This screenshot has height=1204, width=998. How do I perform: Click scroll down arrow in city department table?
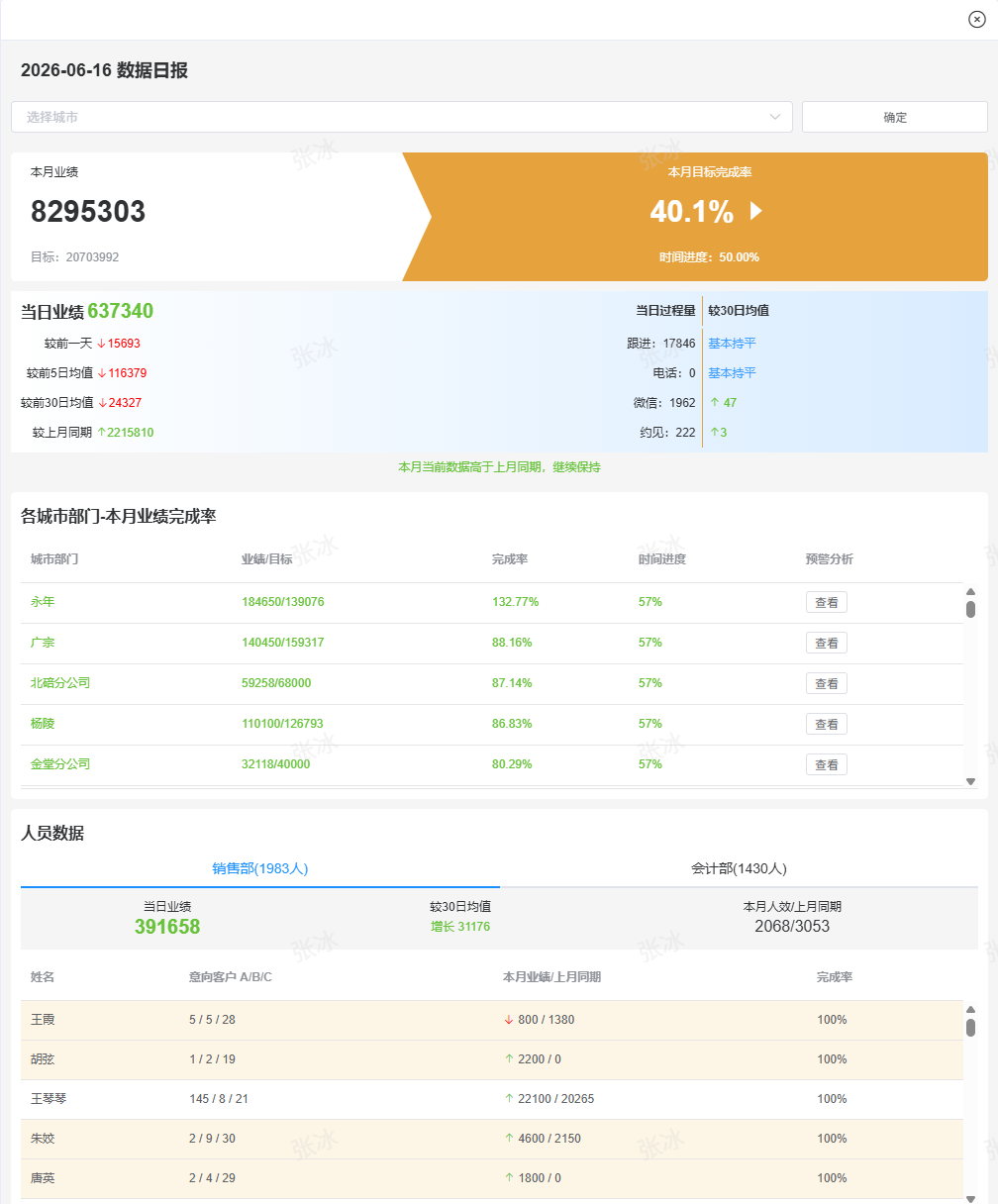coord(970,782)
